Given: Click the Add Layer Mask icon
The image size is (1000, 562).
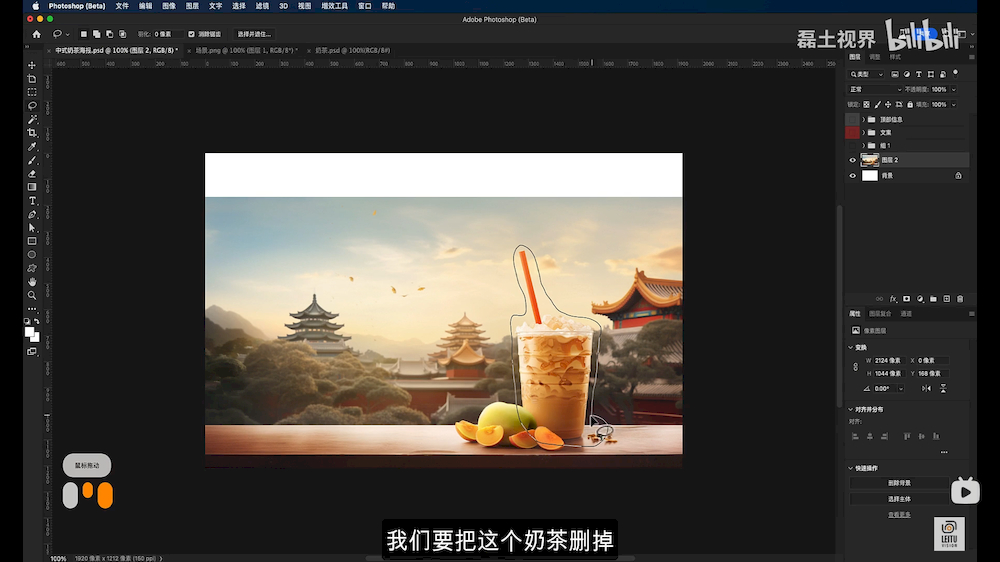Looking at the screenshot, I should (906, 299).
